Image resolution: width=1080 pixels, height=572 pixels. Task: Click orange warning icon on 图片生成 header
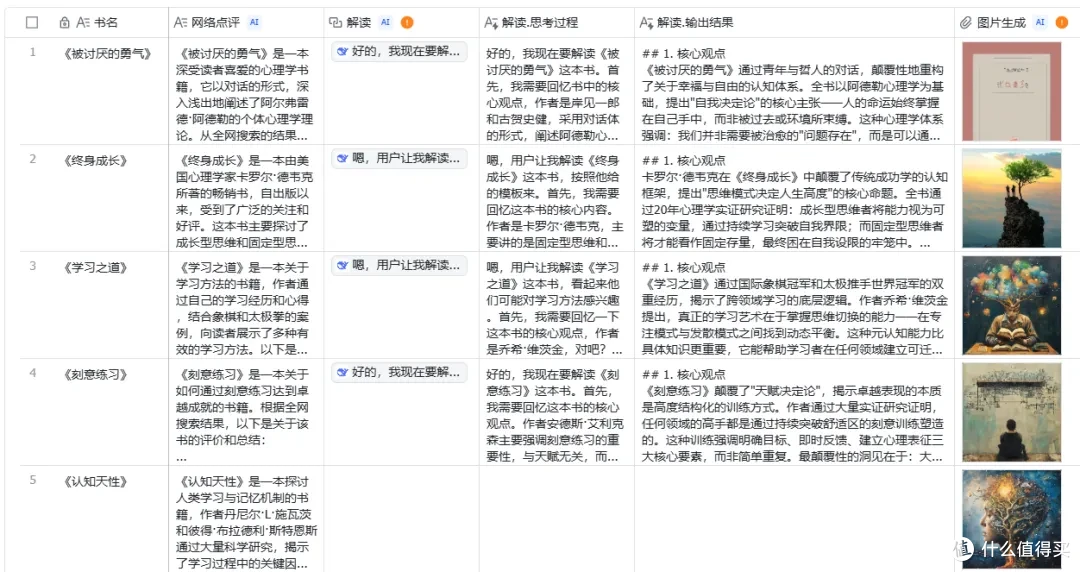point(1061,23)
